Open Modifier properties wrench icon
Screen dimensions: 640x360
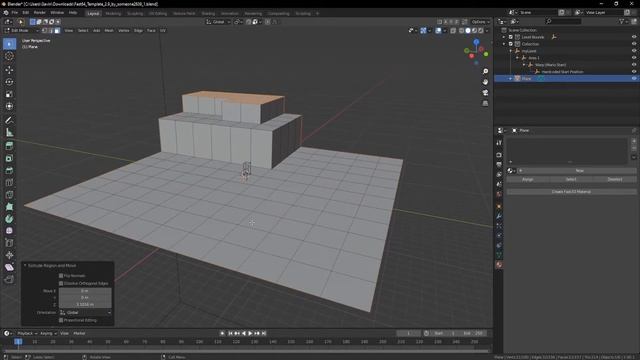[499, 216]
